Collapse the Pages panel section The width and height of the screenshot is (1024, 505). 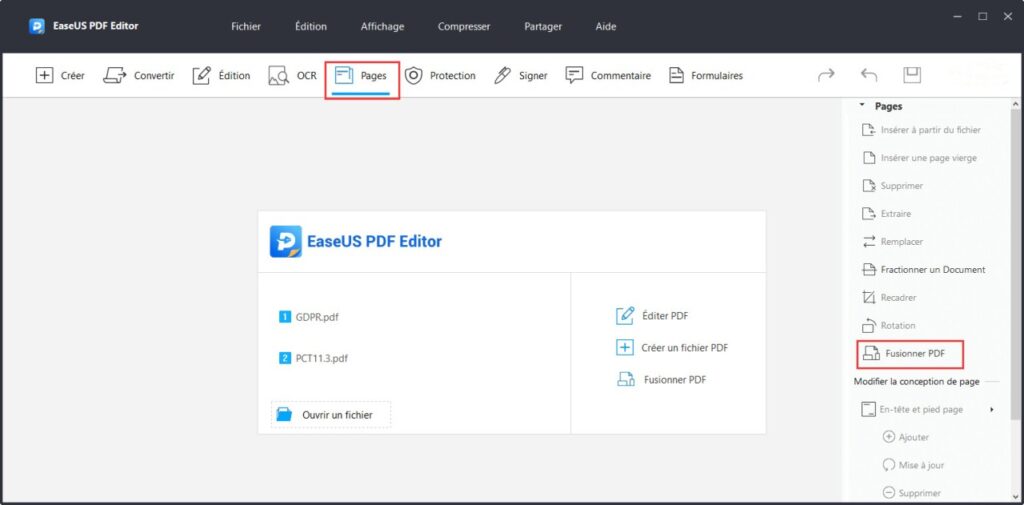coord(862,105)
